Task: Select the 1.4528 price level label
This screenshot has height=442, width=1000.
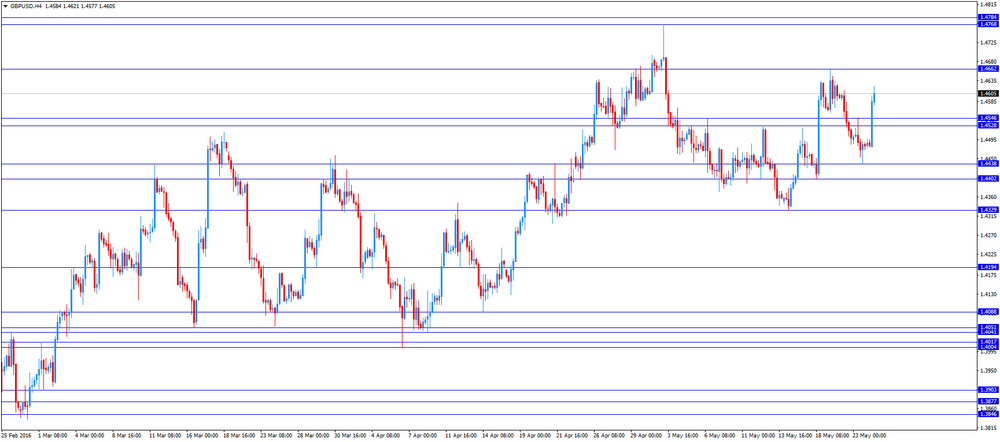Action: coord(988,125)
